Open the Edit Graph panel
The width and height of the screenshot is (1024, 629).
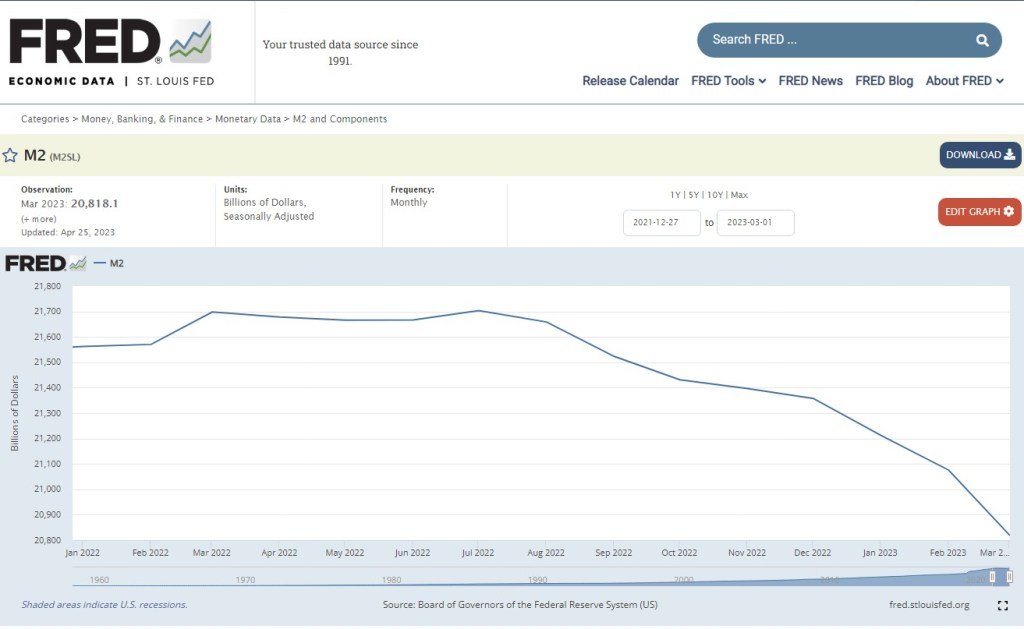tap(979, 212)
